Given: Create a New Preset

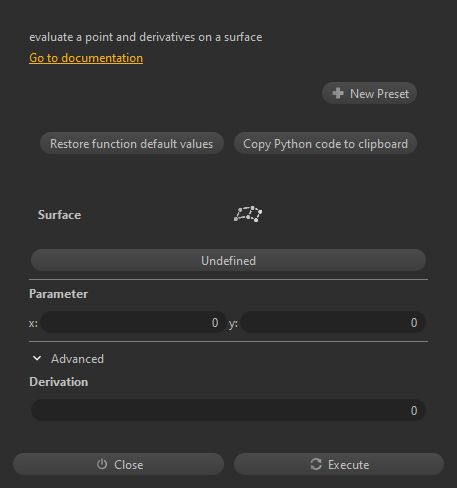Looking at the screenshot, I should pos(369,93).
